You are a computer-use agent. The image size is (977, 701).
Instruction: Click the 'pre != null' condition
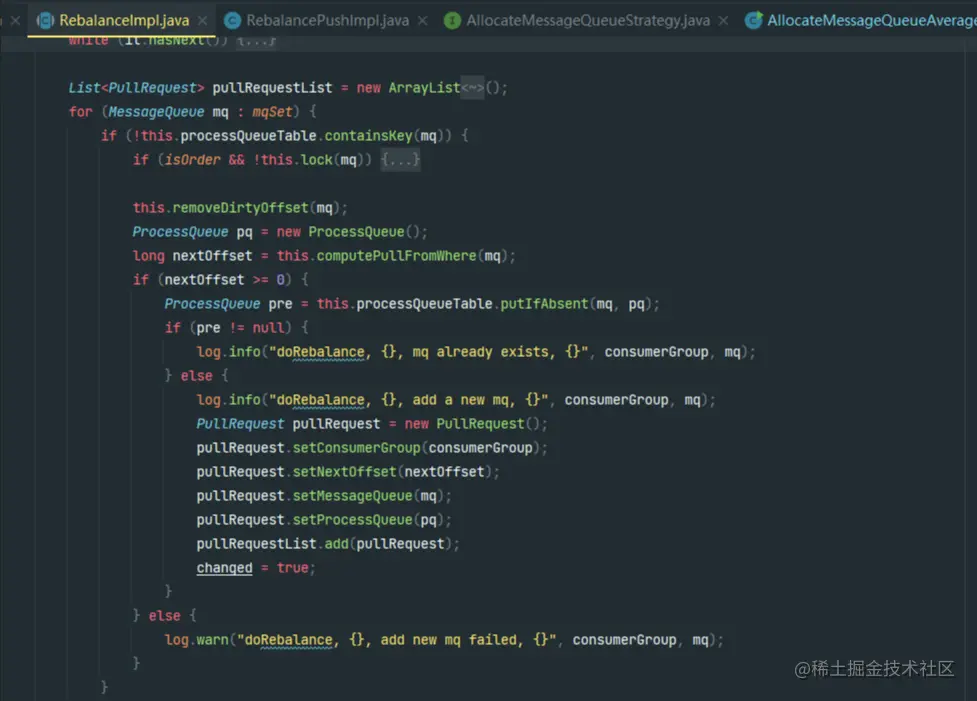240,328
